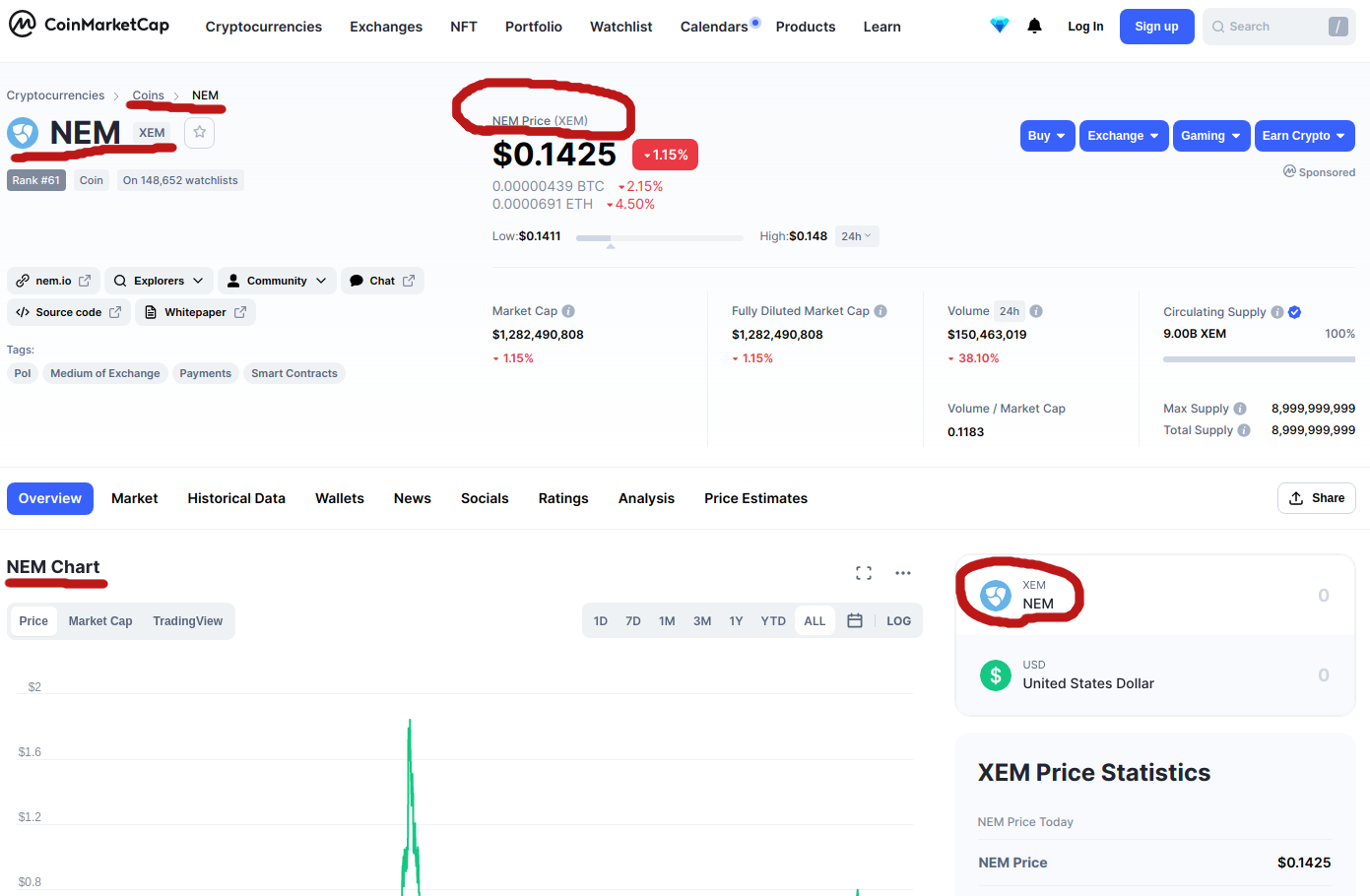1370x896 pixels.
Task: Change the Volume 24h period selector
Action: pos(1010,311)
